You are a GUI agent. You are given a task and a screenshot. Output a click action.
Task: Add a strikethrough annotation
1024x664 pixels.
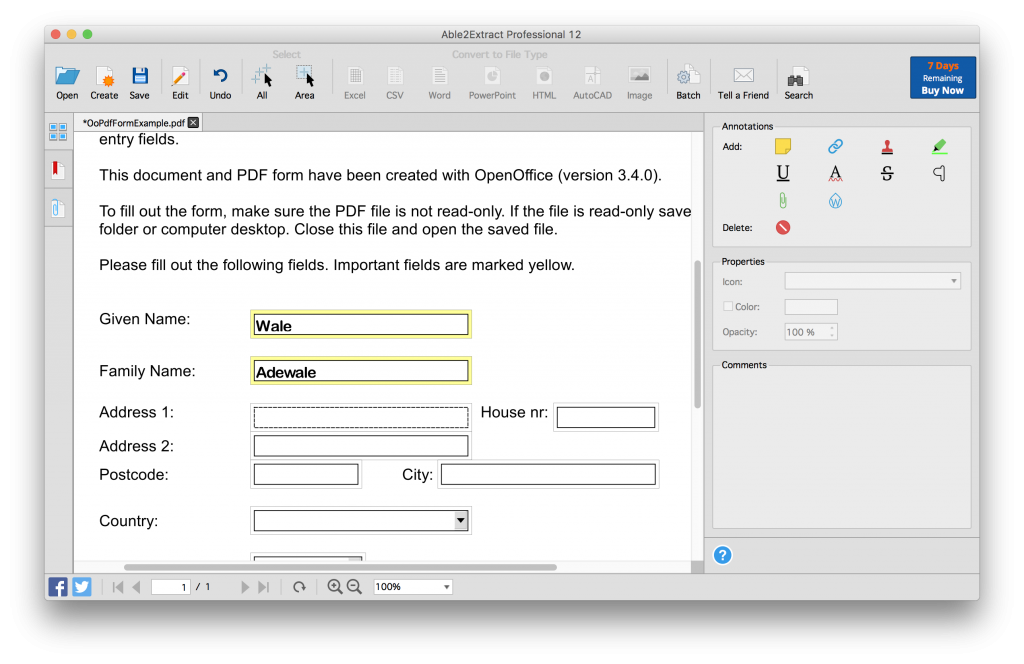887,173
